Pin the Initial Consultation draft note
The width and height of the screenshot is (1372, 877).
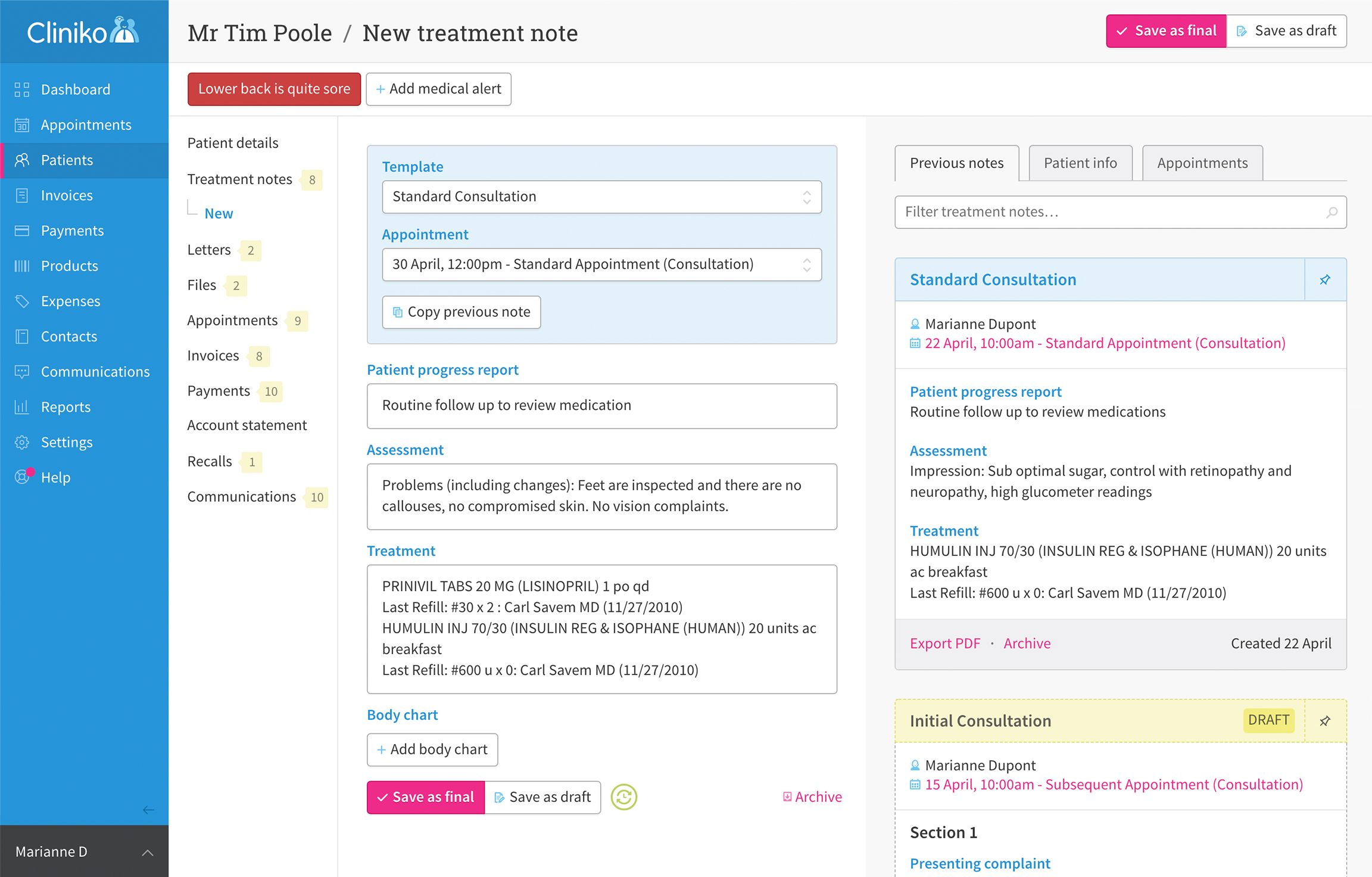click(x=1325, y=721)
